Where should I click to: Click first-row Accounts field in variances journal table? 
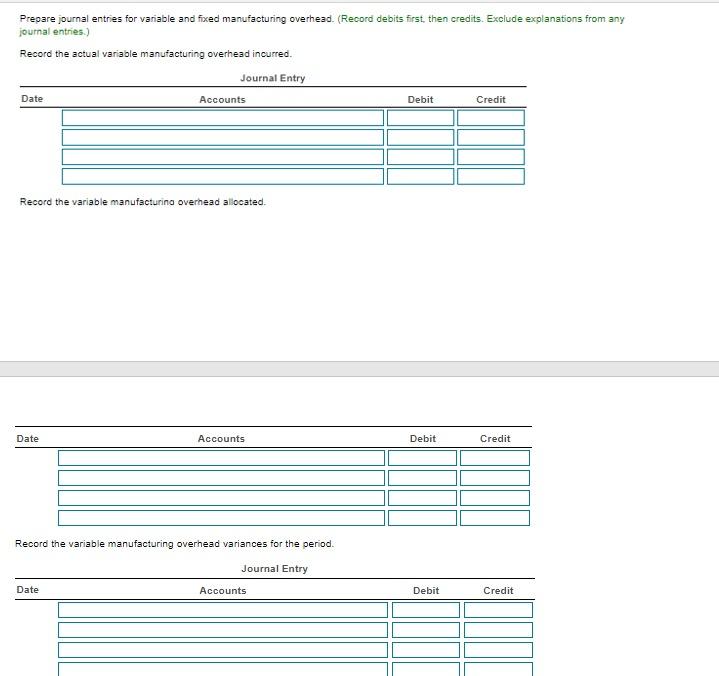pyautogui.click(x=223, y=610)
